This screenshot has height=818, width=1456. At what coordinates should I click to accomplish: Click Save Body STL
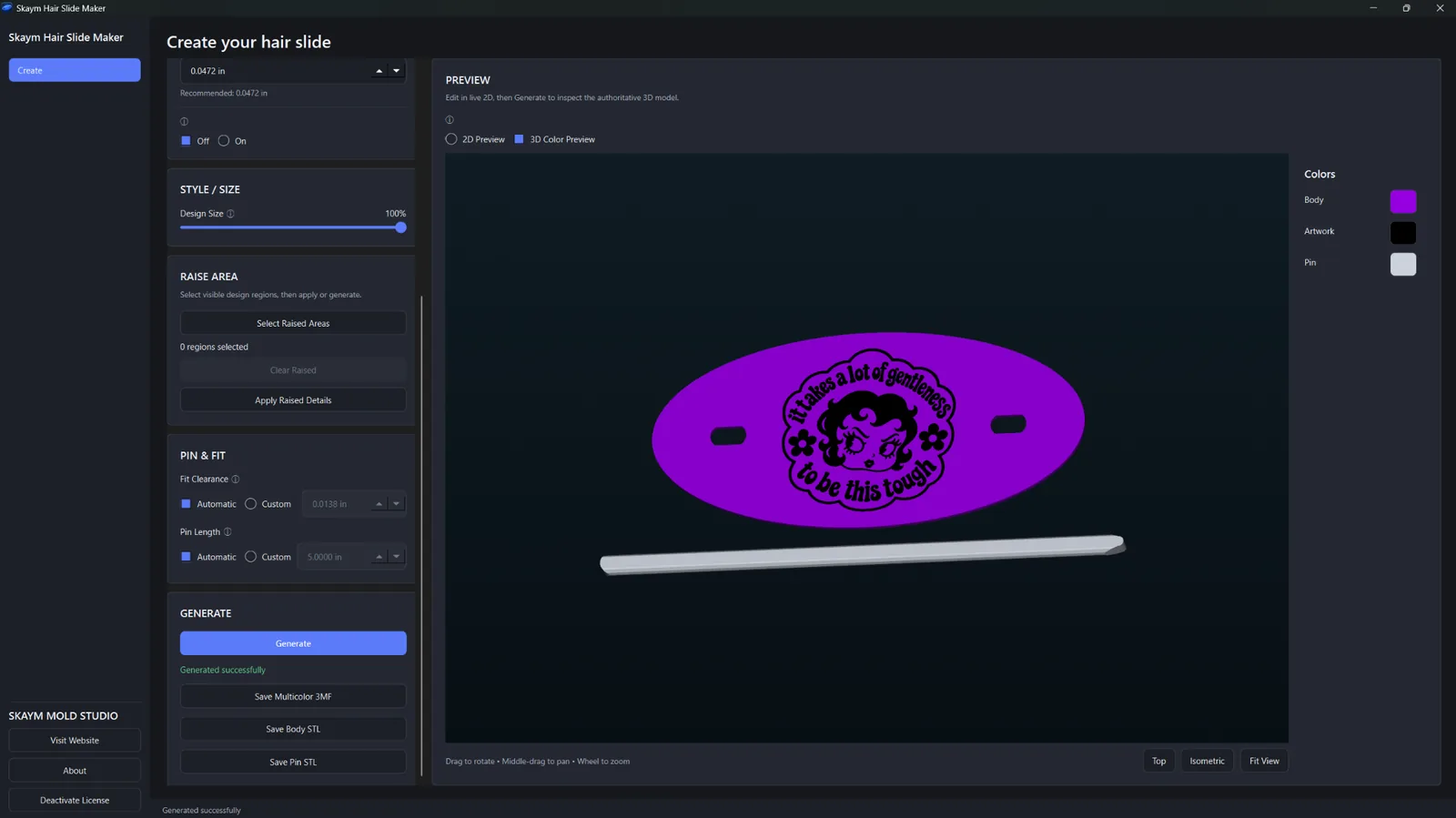[x=293, y=730]
